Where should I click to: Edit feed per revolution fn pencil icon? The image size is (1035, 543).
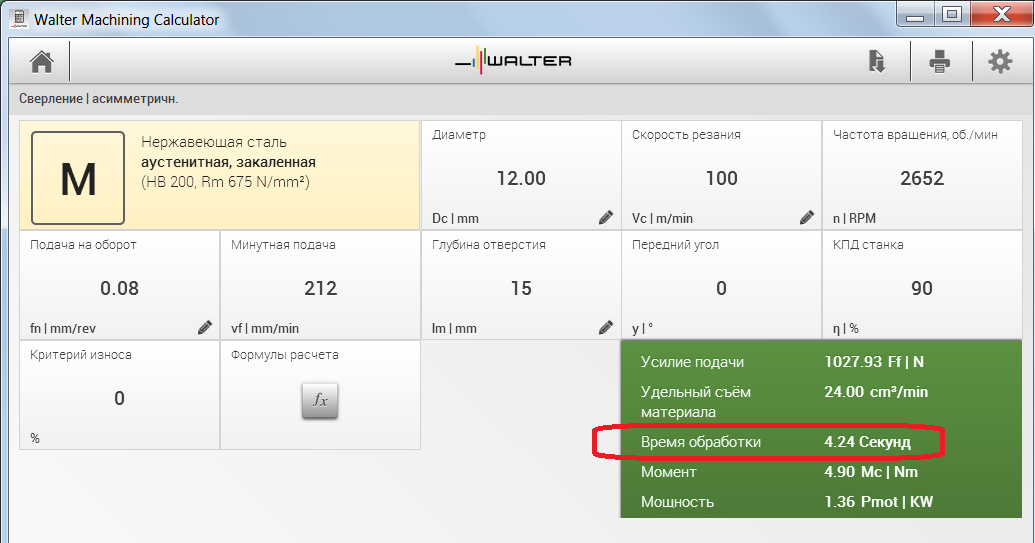205,327
